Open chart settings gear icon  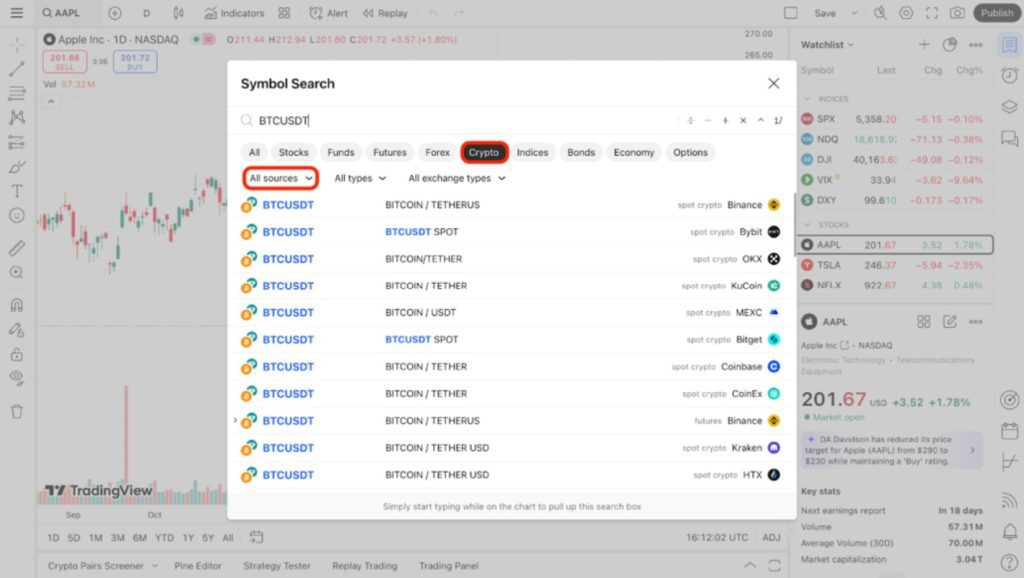(x=906, y=13)
